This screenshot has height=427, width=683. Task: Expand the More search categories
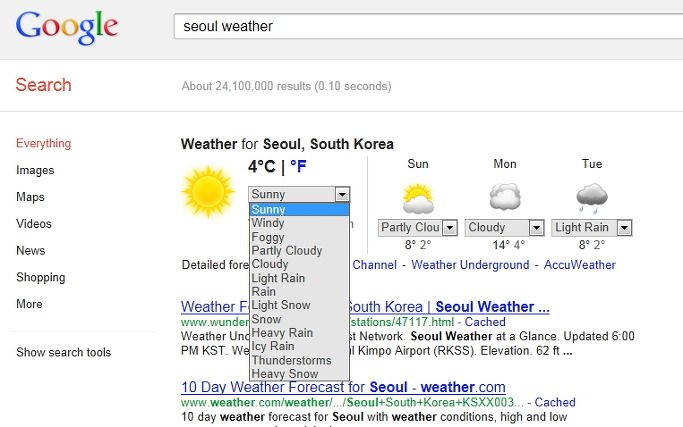coord(29,304)
